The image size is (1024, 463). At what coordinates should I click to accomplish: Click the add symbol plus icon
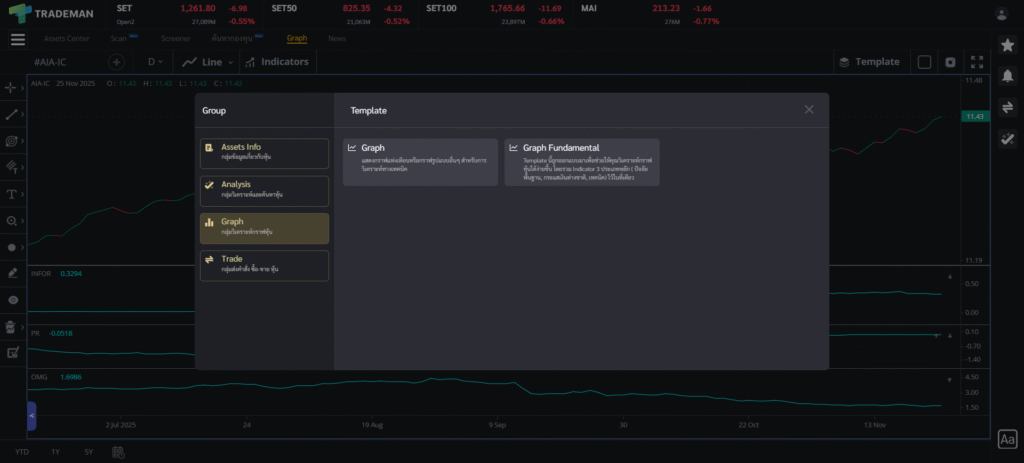pyautogui.click(x=115, y=62)
